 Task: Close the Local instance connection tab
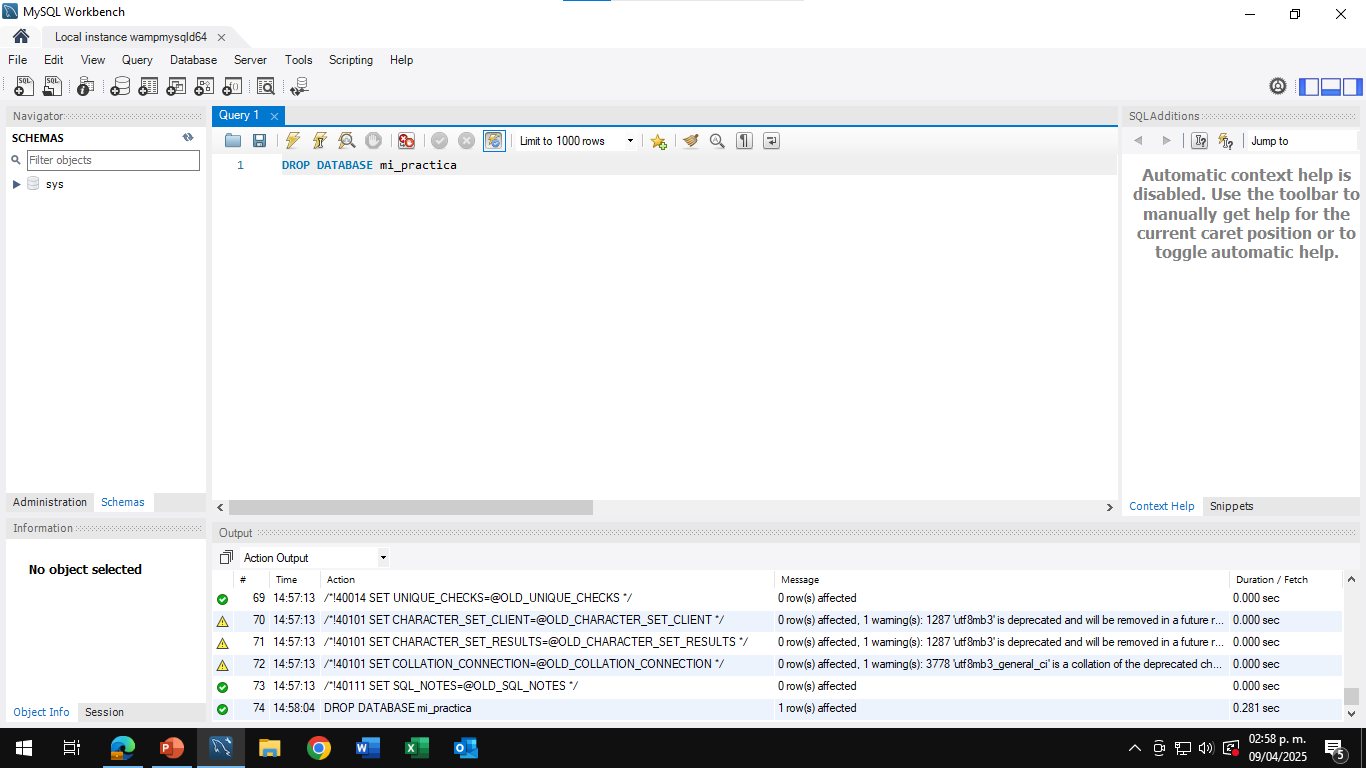click(221, 37)
